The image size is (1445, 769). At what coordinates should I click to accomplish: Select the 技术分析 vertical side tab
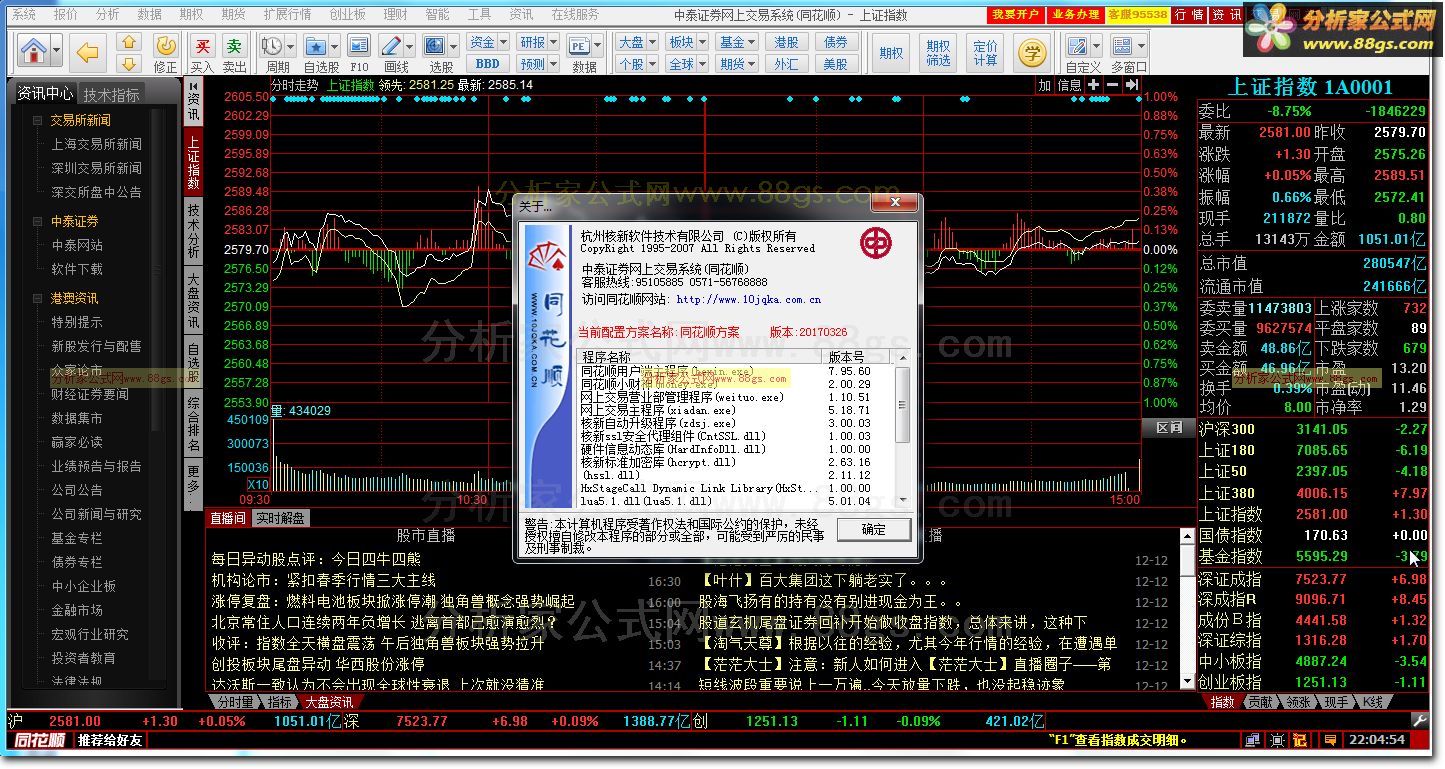click(x=193, y=229)
